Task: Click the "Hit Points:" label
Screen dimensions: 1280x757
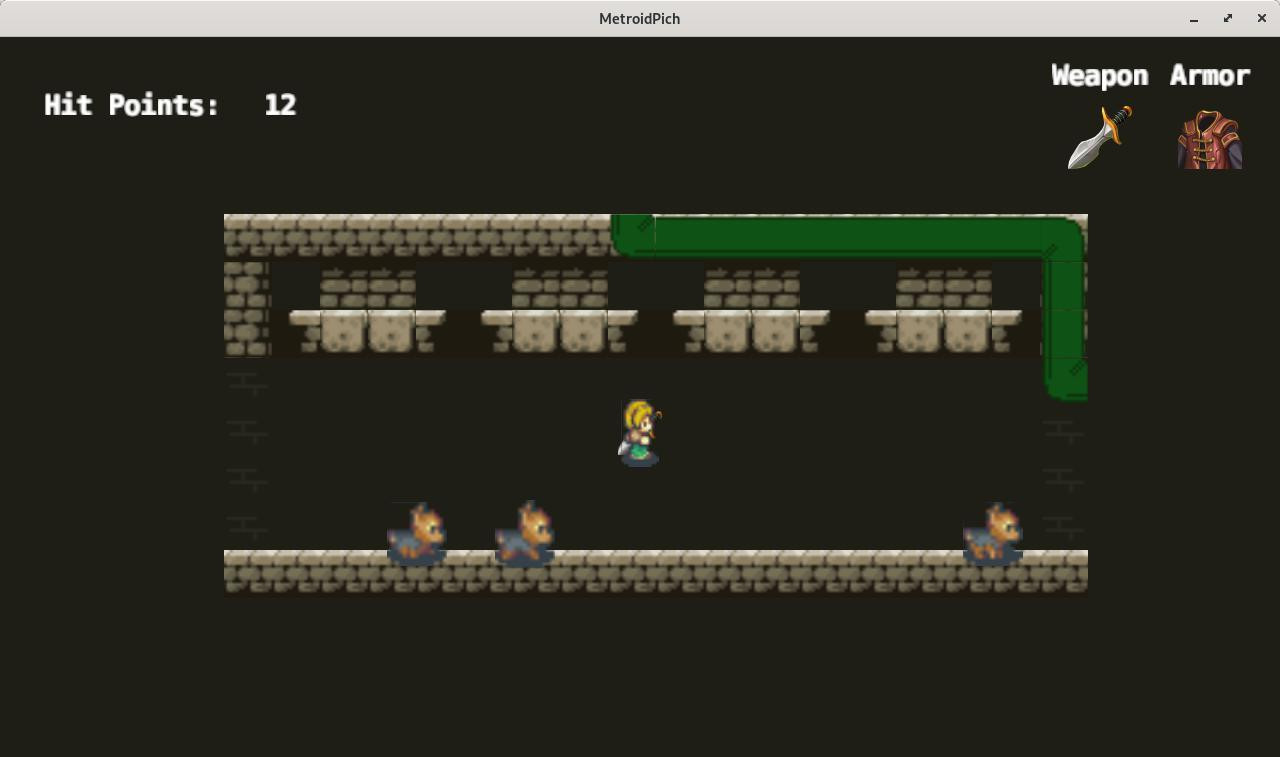Action: [x=132, y=105]
